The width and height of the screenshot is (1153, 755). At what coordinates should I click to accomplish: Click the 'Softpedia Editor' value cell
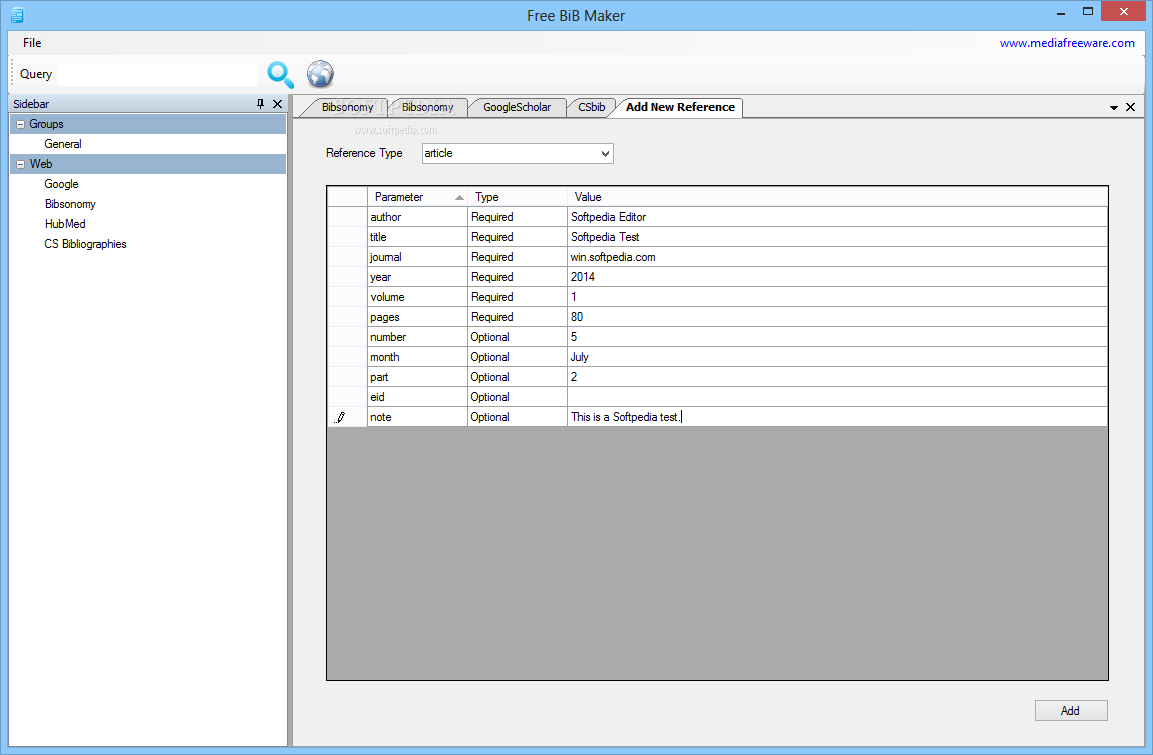pos(838,217)
